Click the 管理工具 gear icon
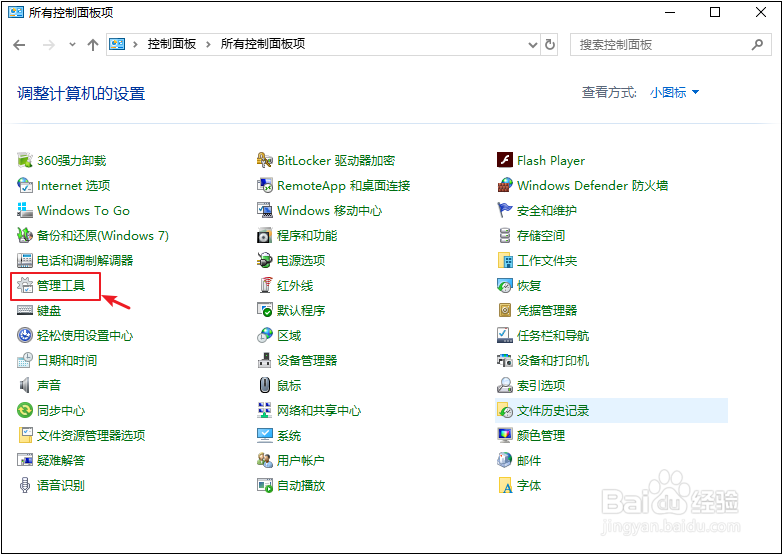 point(24,286)
